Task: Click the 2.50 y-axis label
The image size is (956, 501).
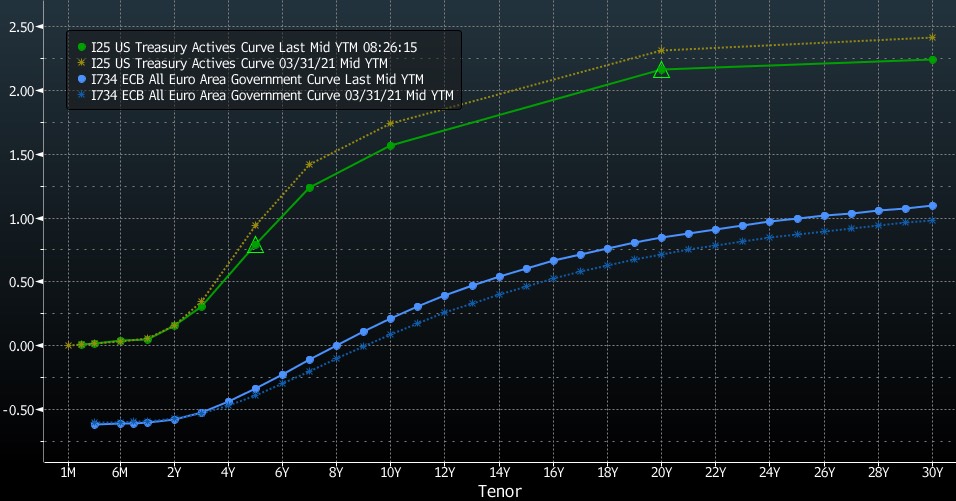Action: pyautogui.click(x=21, y=27)
